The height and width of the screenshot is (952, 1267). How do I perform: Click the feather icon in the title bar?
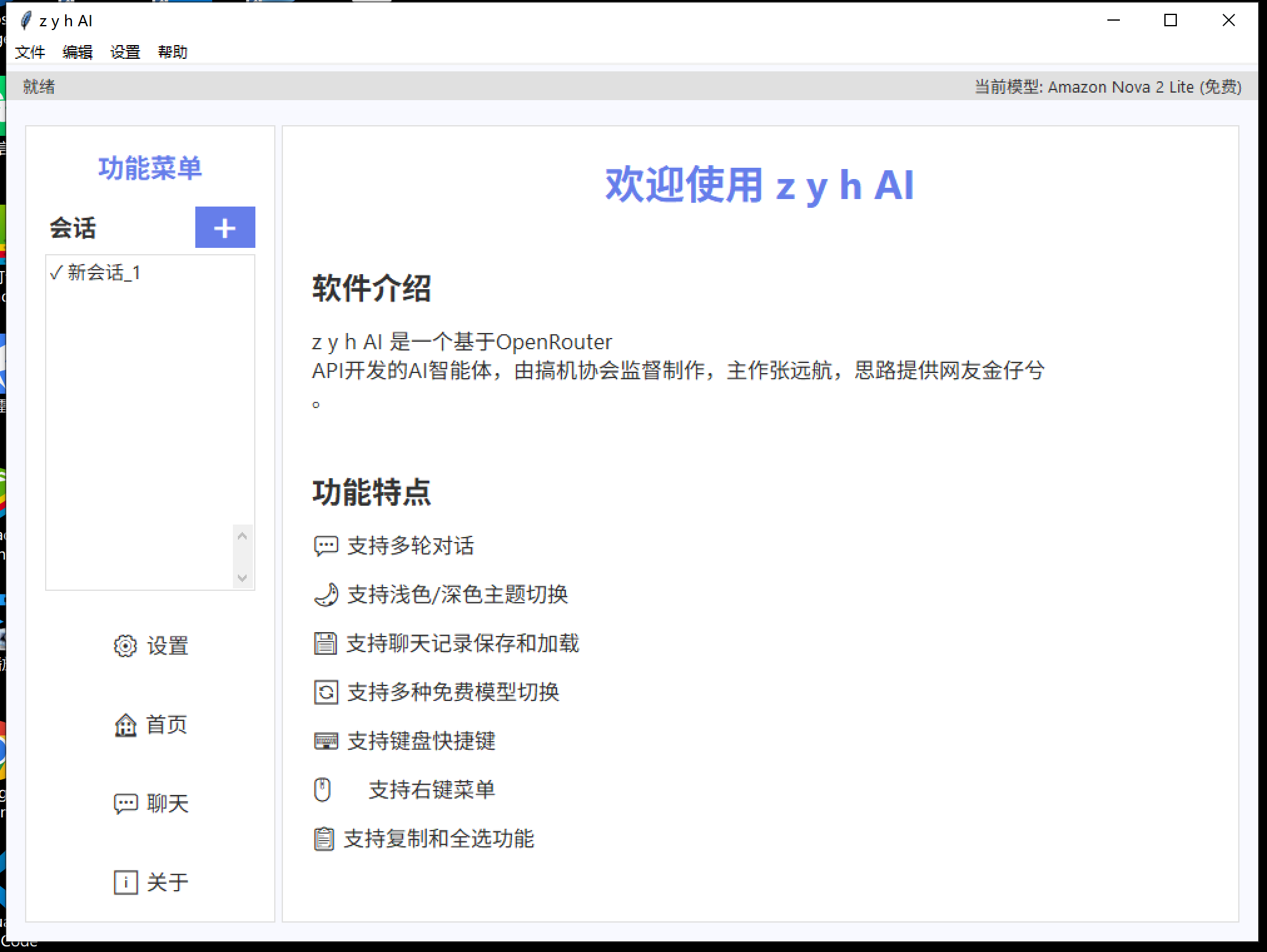[x=26, y=21]
